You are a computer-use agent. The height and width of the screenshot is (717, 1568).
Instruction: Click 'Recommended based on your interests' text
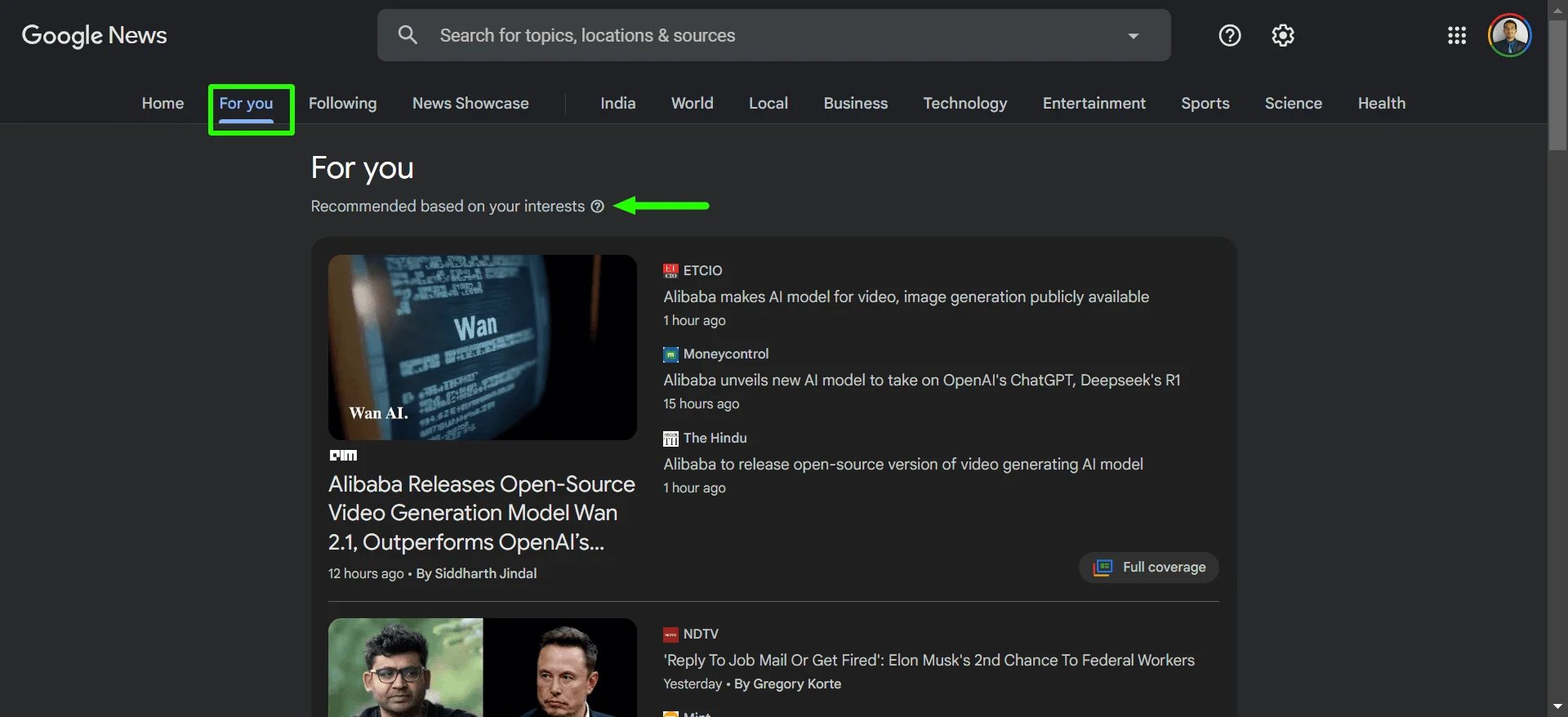tap(448, 206)
